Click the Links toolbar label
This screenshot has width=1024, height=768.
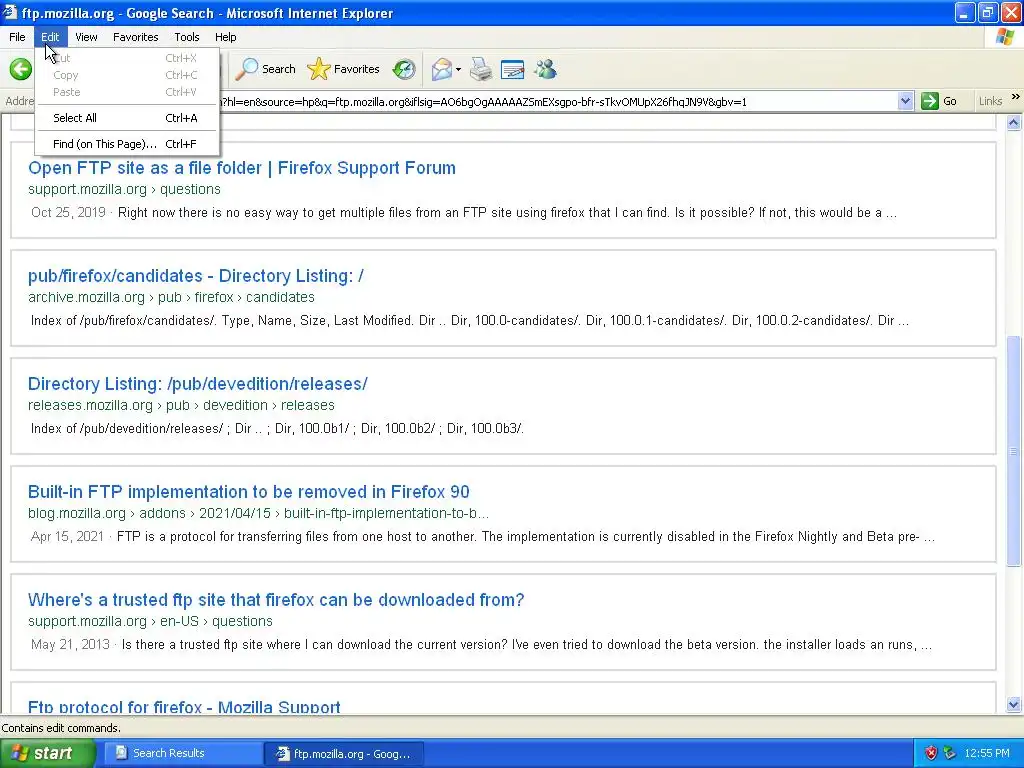tap(990, 101)
